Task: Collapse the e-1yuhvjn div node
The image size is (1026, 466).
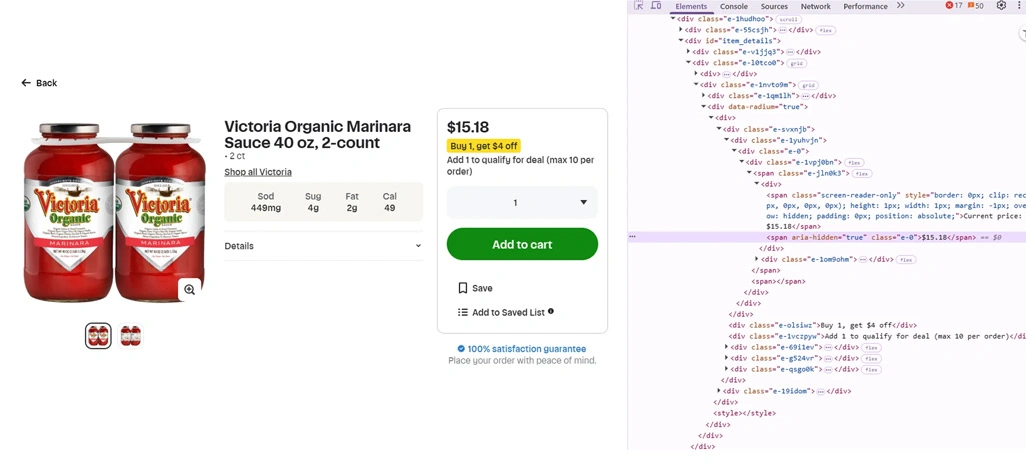Action: (x=726, y=140)
